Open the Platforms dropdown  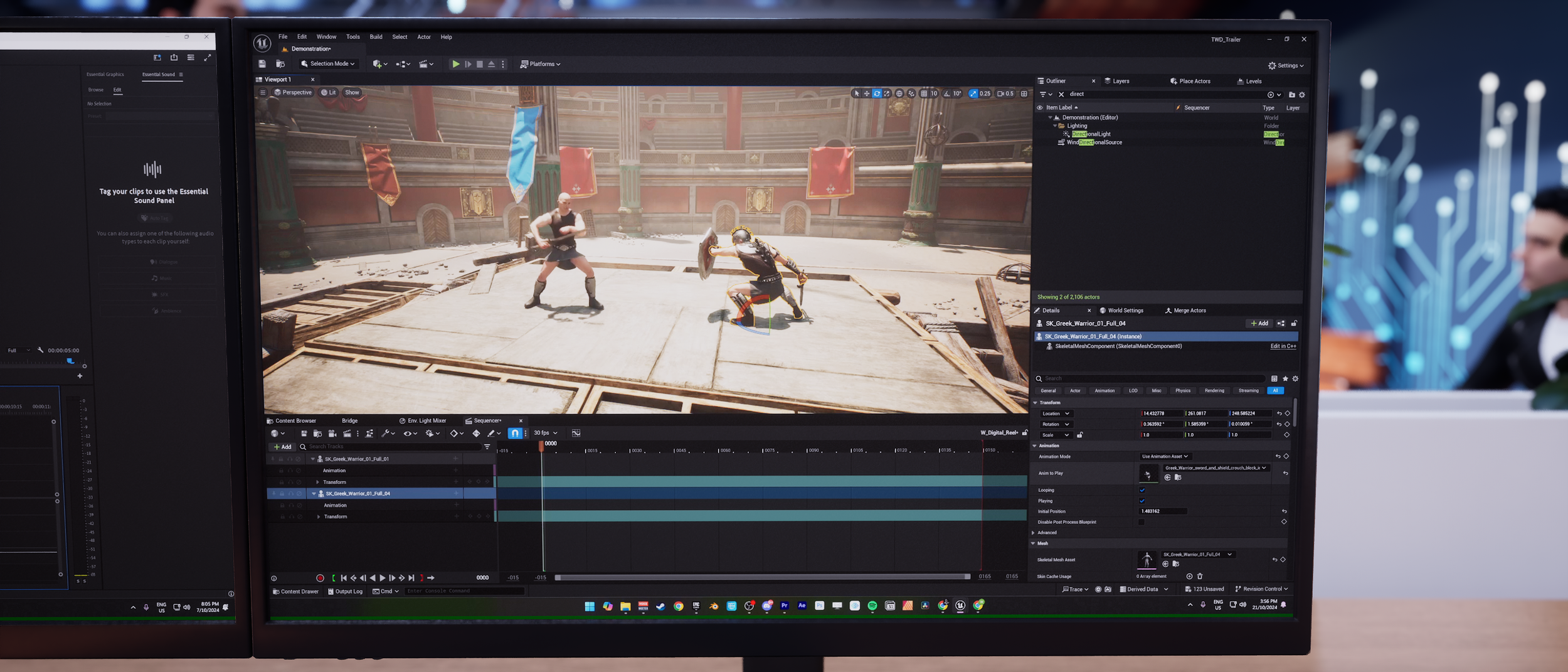click(540, 64)
